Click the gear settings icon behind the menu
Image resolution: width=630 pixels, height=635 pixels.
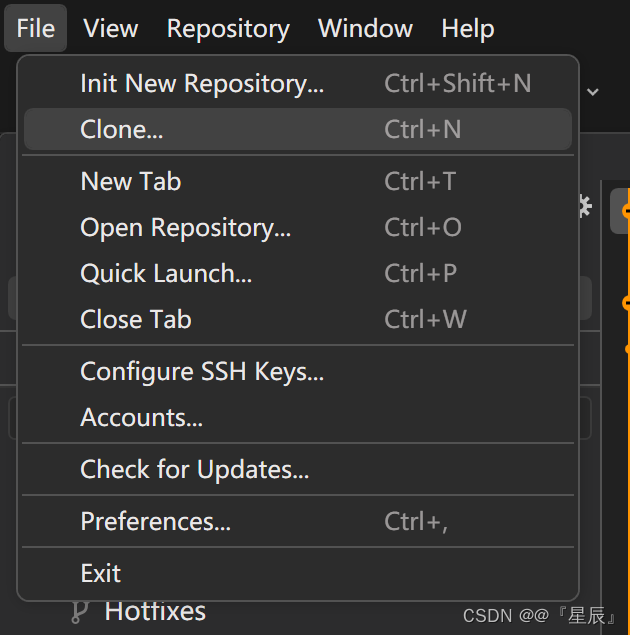click(x=585, y=207)
